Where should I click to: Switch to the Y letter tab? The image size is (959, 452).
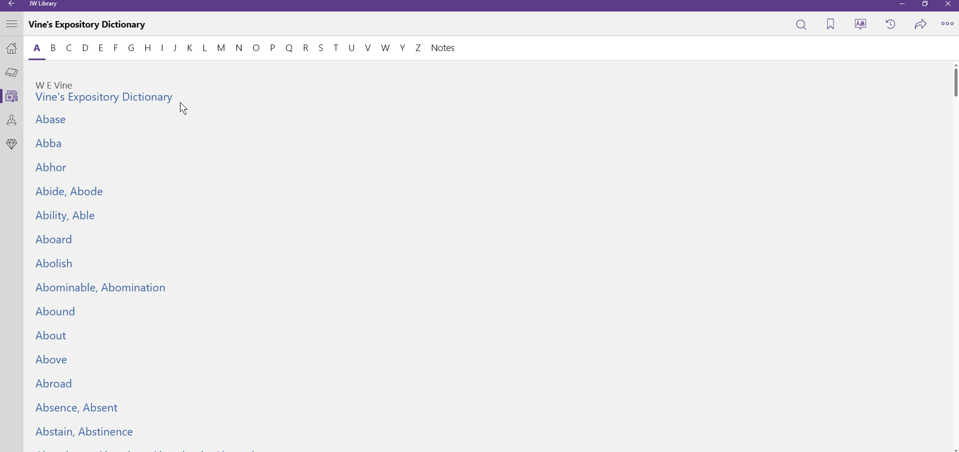click(402, 48)
